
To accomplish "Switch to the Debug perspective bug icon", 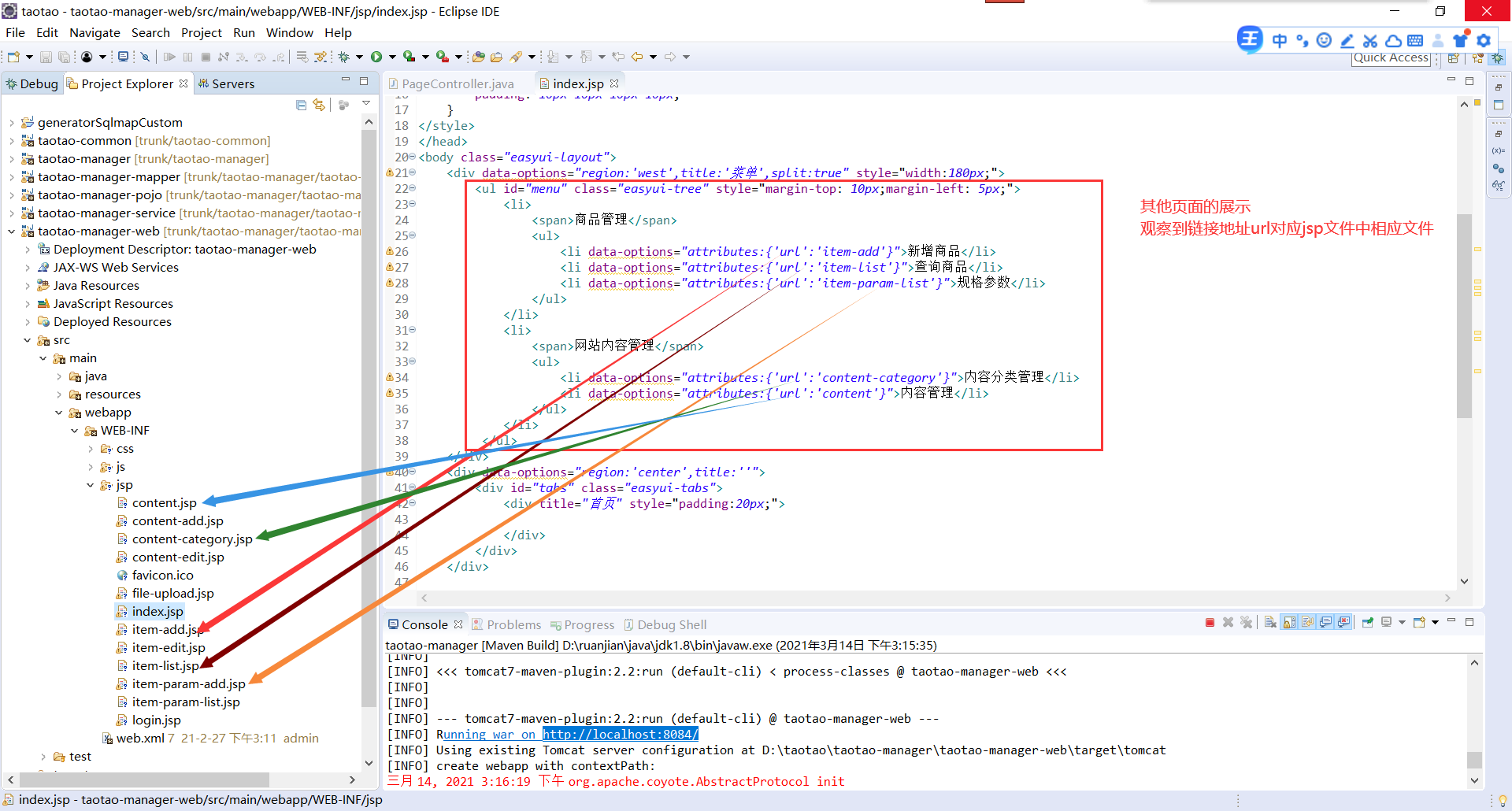I will pyautogui.click(x=1498, y=58).
